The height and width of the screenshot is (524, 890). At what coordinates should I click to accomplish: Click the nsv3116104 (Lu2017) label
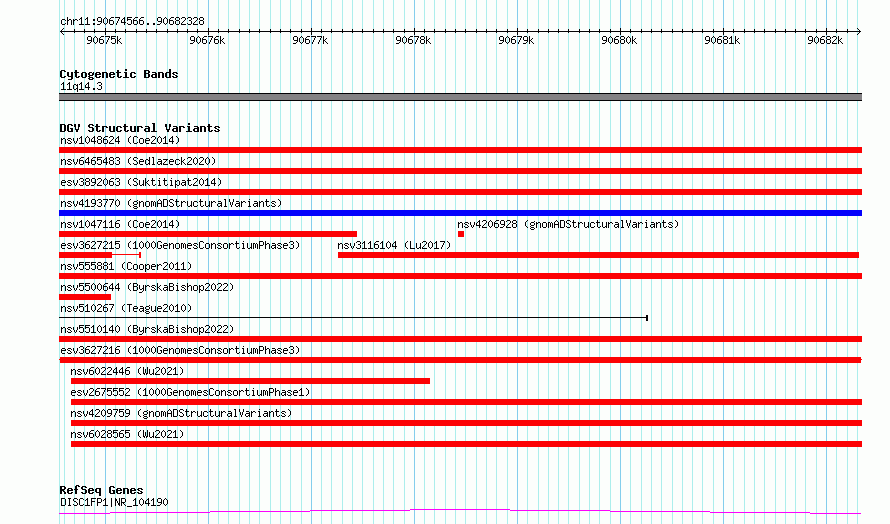pyautogui.click(x=394, y=245)
